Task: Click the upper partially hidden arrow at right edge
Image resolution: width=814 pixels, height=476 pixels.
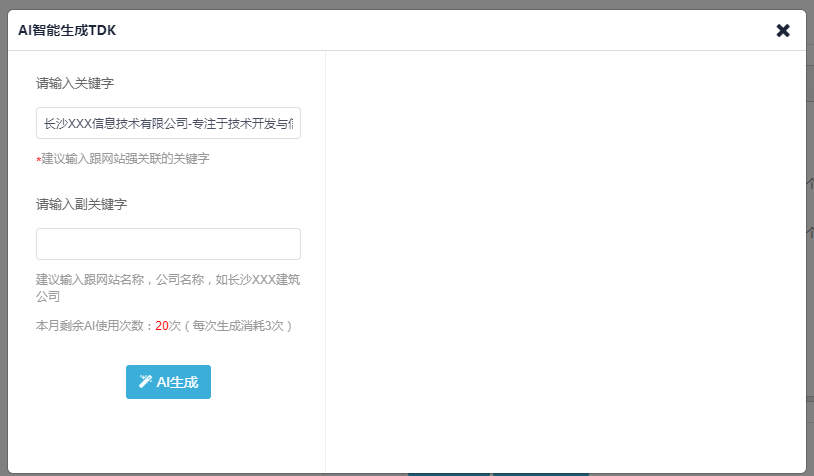Action: [810, 183]
